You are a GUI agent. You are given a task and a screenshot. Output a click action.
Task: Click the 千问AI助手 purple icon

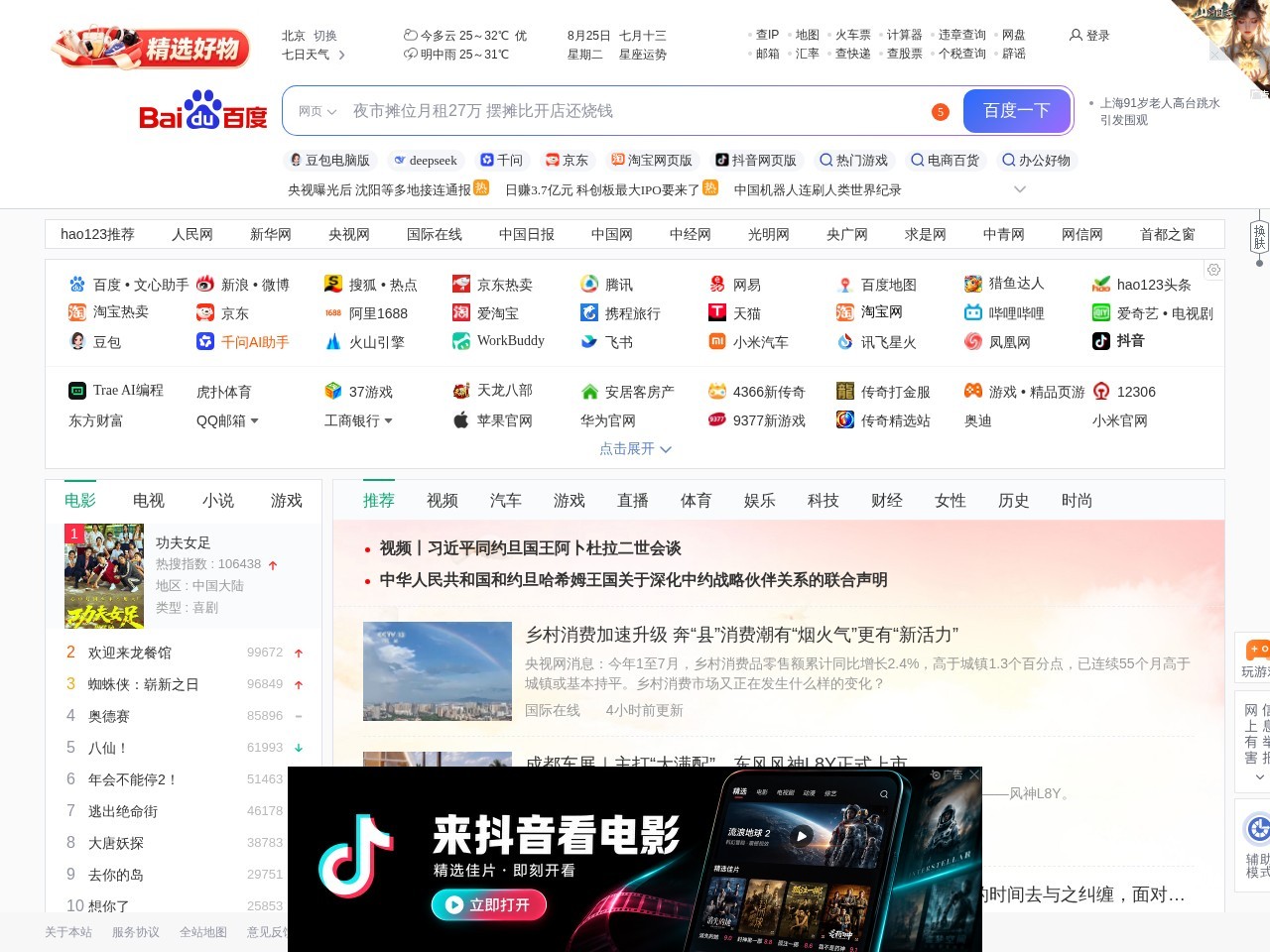(205, 341)
